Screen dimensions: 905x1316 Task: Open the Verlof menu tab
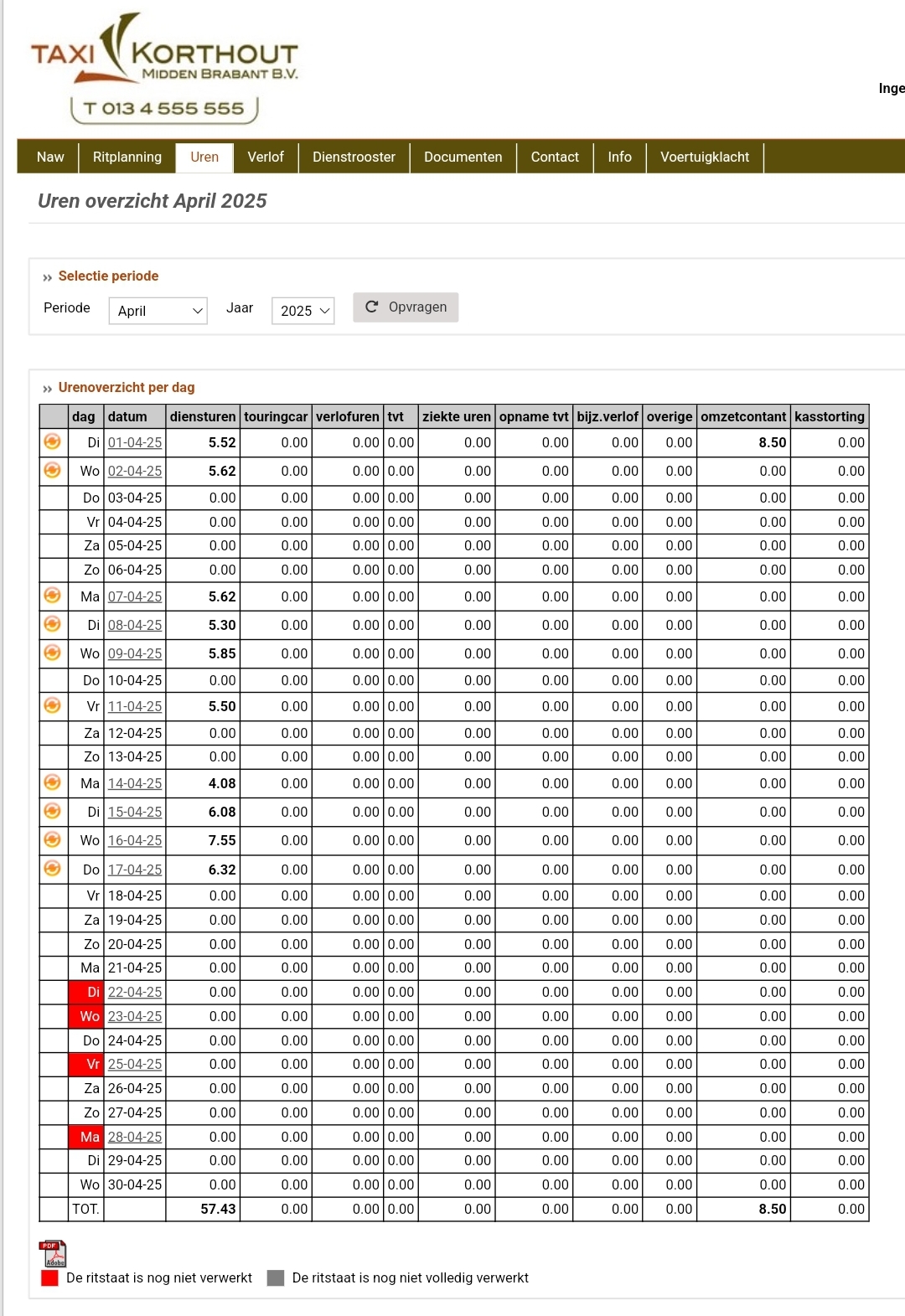[x=266, y=157]
